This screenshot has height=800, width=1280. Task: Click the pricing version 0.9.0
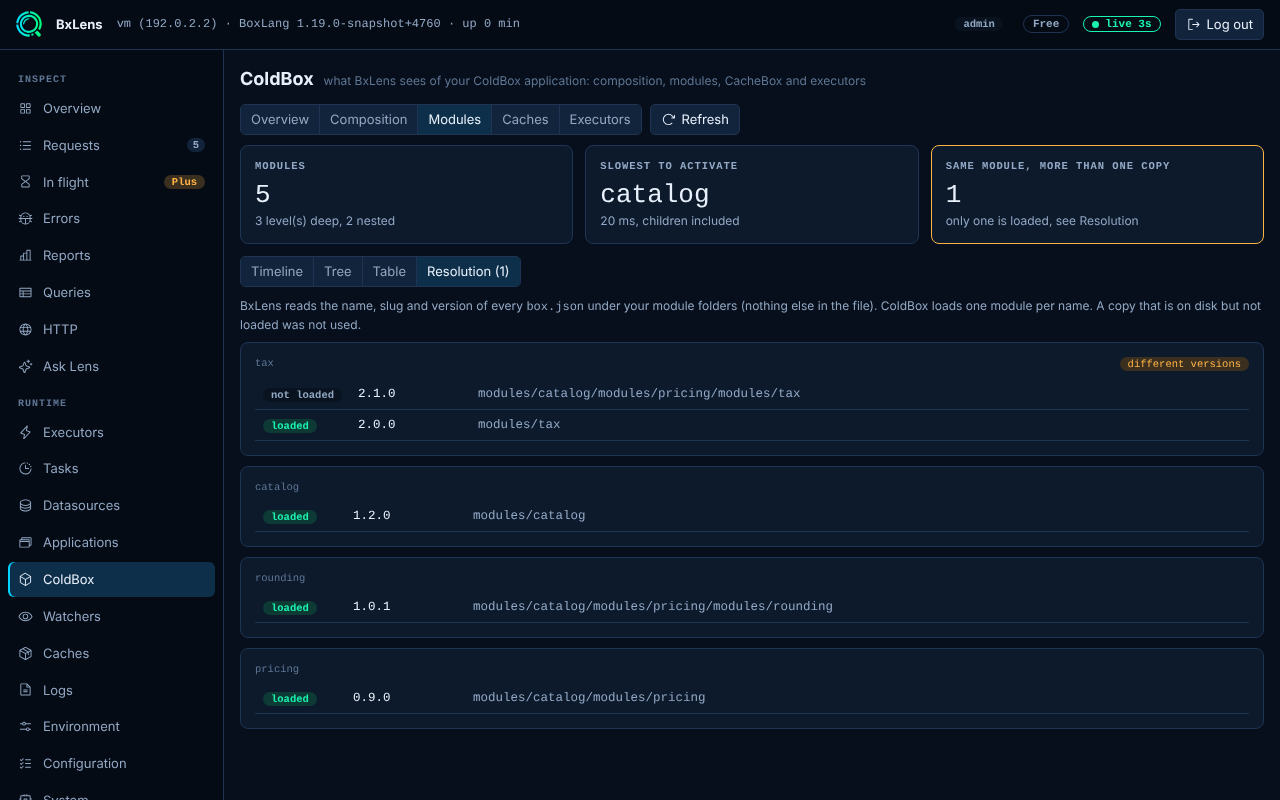tap(372, 697)
